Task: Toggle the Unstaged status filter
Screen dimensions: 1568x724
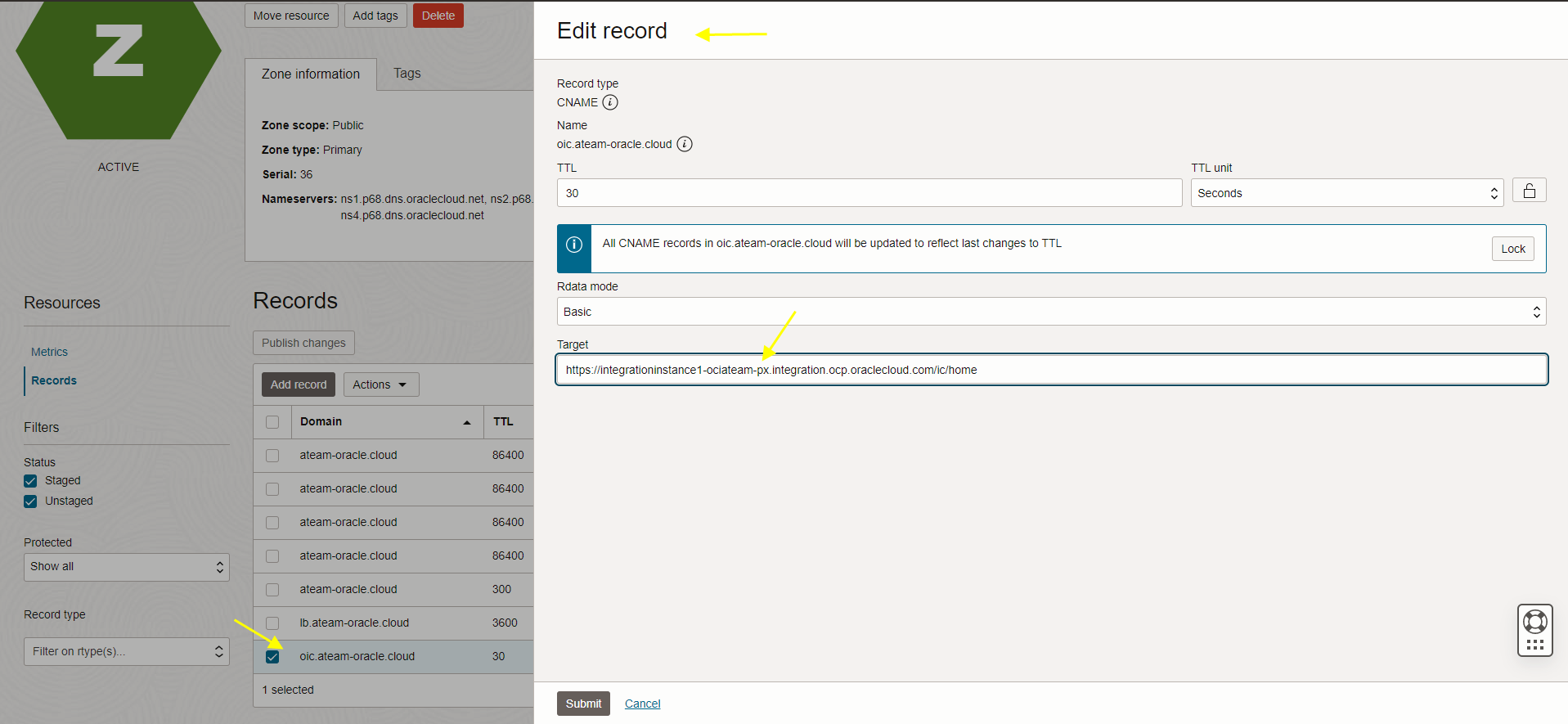Action: tap(30, 501)
